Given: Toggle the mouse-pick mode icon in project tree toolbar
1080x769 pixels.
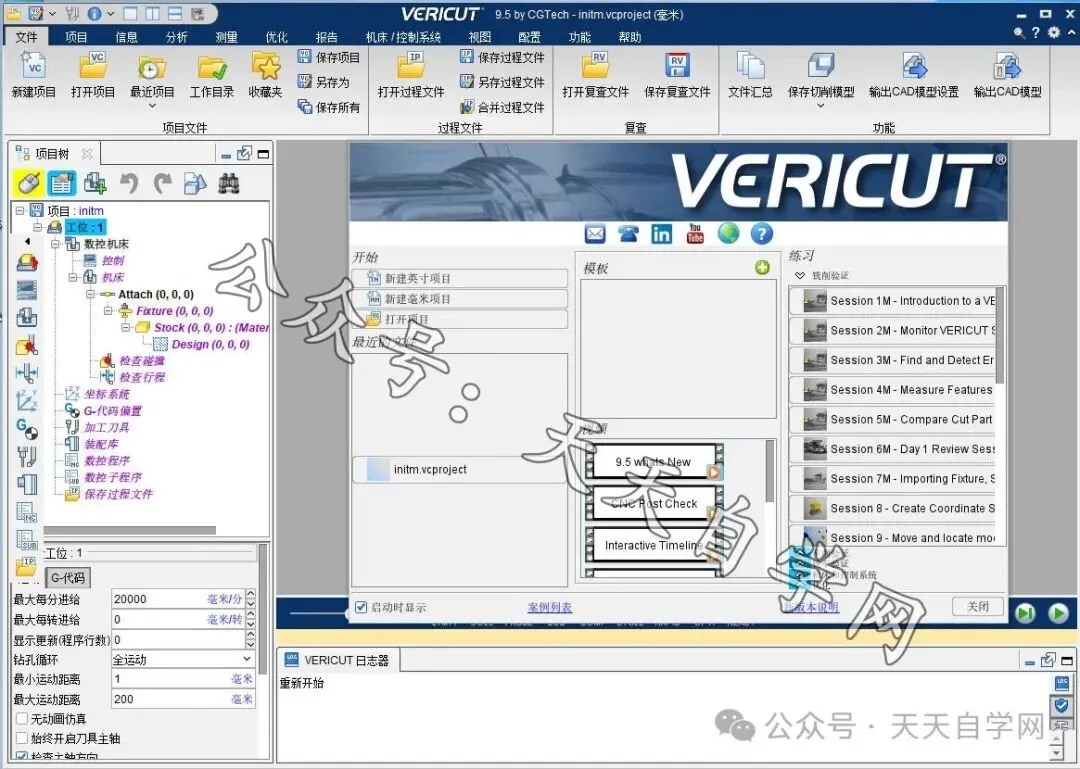Looking at the screenshot, I should click(28, 183).
